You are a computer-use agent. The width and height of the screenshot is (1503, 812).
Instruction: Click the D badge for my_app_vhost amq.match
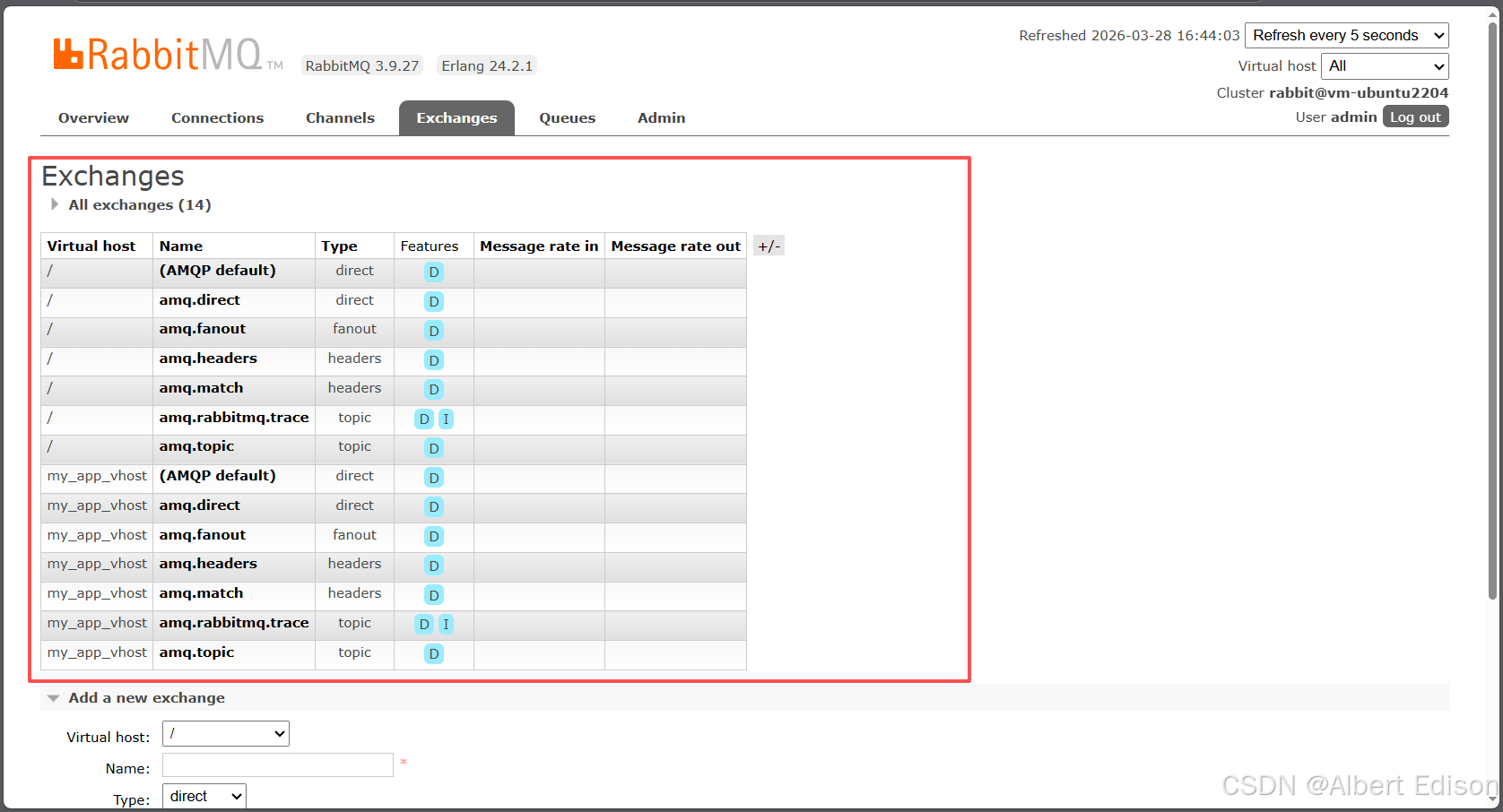[x=434, y=595]
